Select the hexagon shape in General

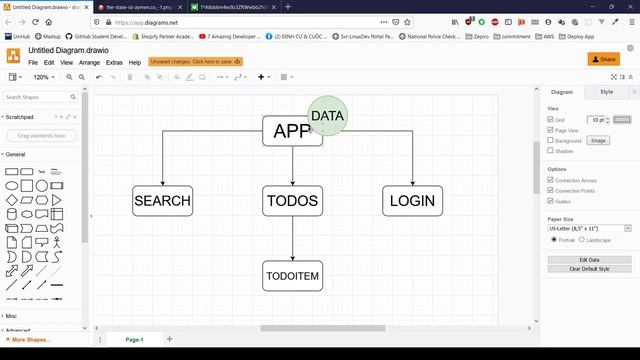click(42, 200)
